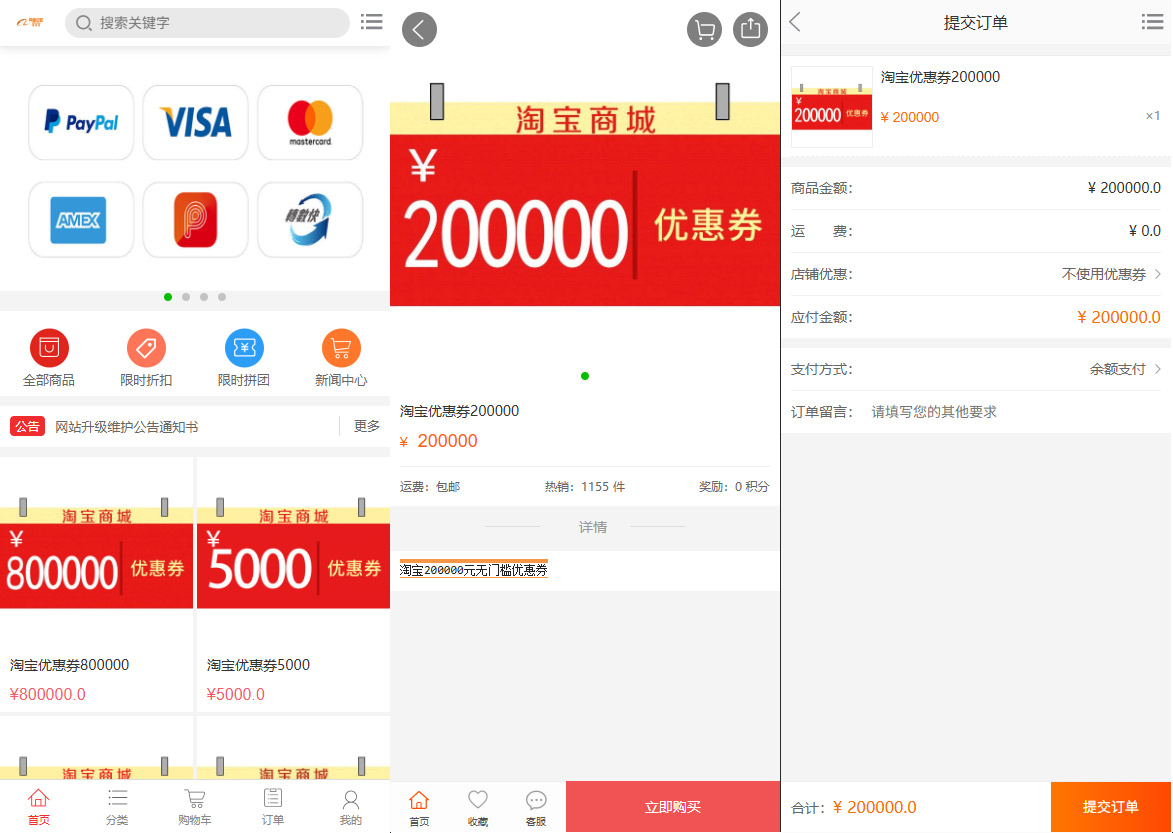Go to second carousel dot on home banner
The width and height of the screenshot is (1173, 833).
coord(186,297)
